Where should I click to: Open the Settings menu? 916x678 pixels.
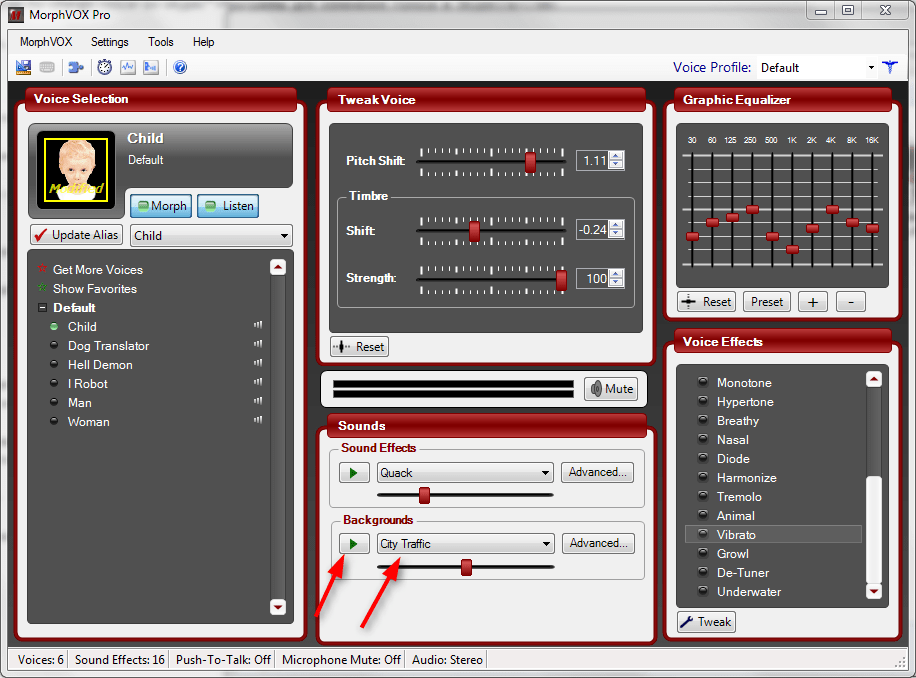coord(109,42)
